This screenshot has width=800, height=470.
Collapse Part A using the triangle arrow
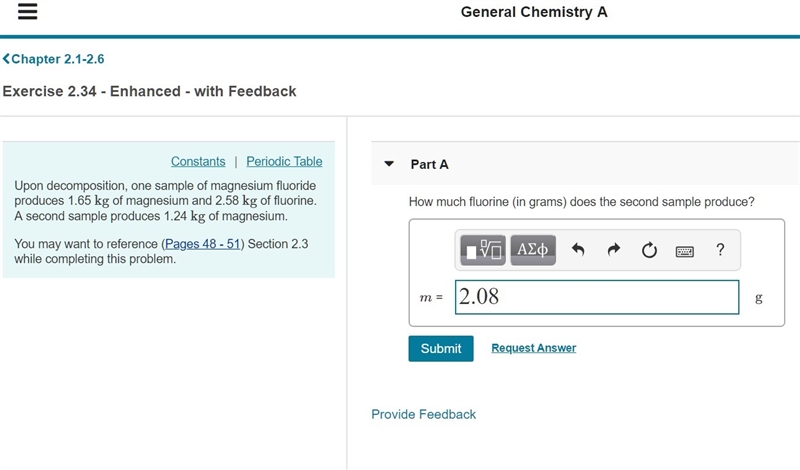pyautogui.click(x=389, y=164)
